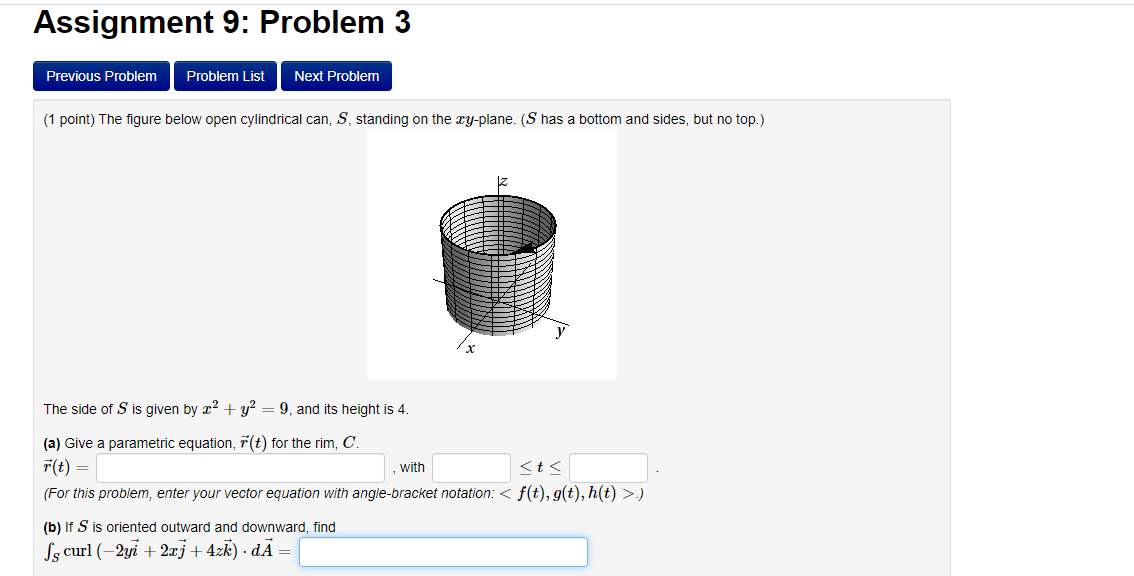Open the Problem List

click(224, 75)
